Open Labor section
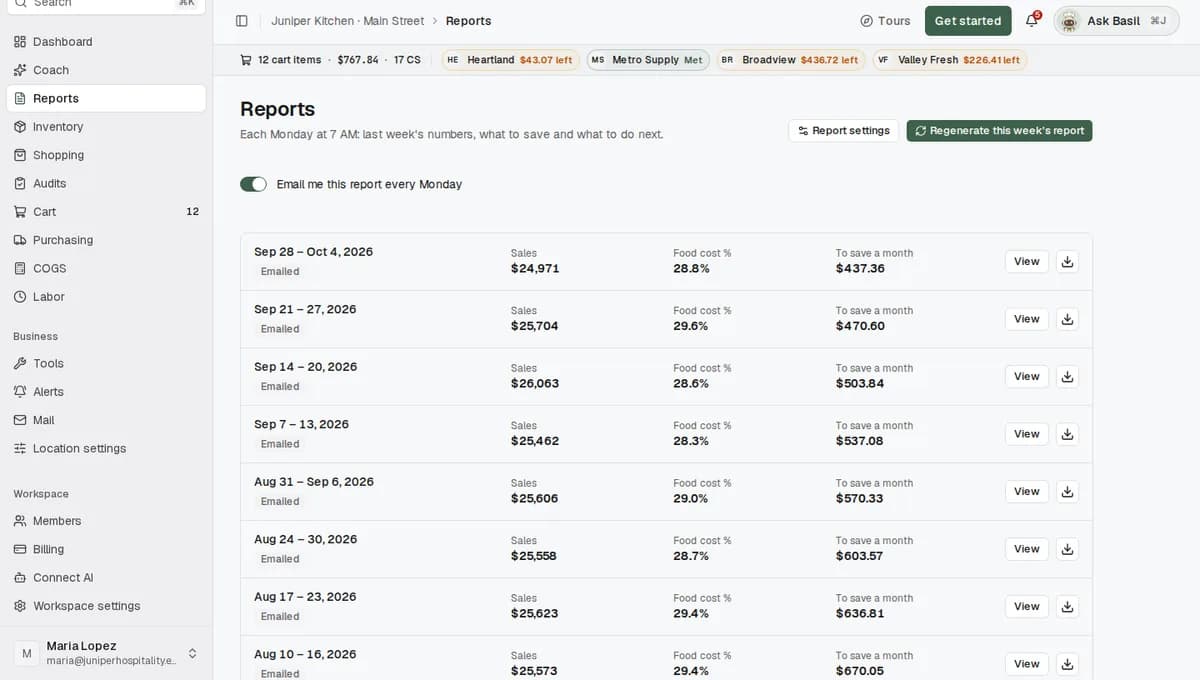Viewport: 1200px width, 680px height. [106, 297]
